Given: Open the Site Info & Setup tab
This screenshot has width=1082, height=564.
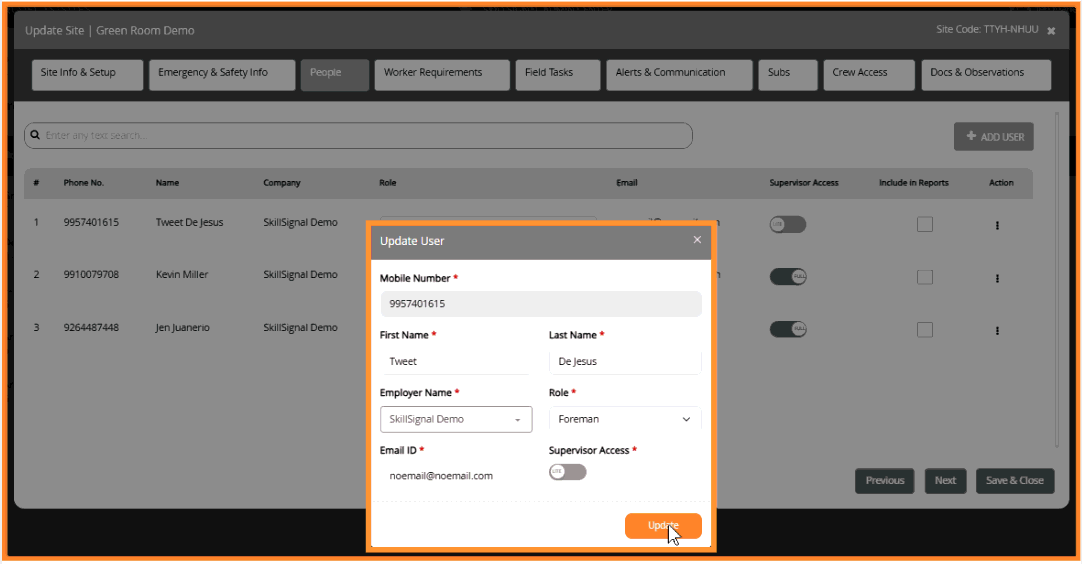Looking at the screenshot, I should (87, 75).
